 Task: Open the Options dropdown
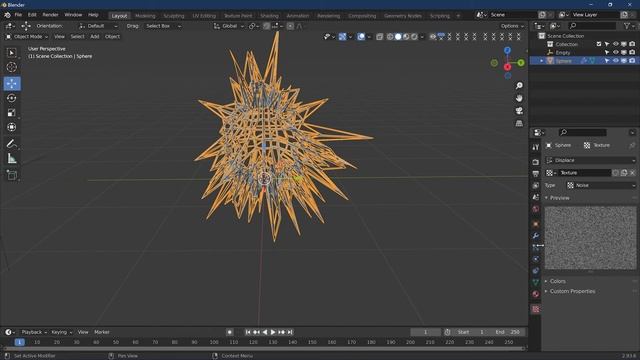click(x=512, y=26)
